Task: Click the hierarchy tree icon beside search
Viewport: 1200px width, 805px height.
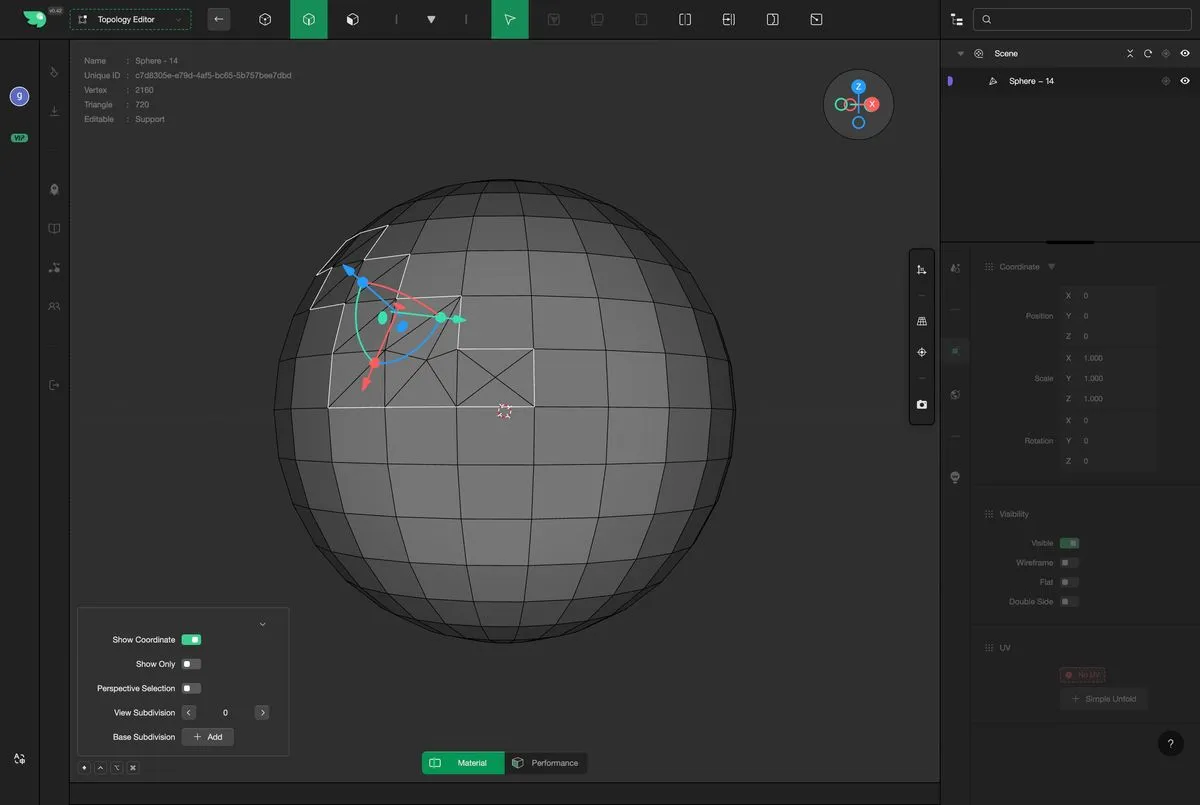Action: coord(957,19)
